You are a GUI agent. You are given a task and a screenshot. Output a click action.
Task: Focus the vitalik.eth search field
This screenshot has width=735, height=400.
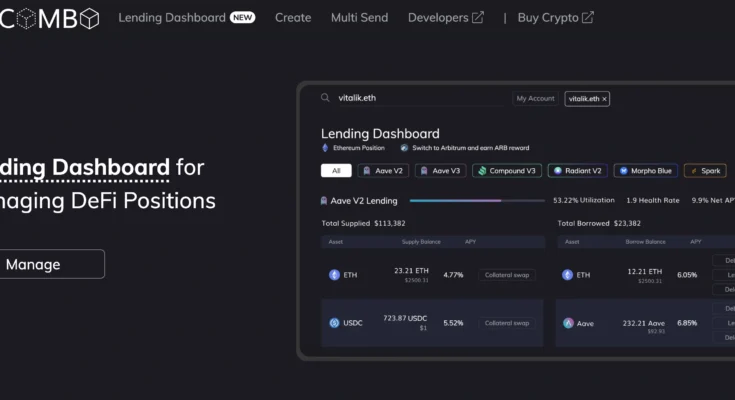click(x=420, y=98)
